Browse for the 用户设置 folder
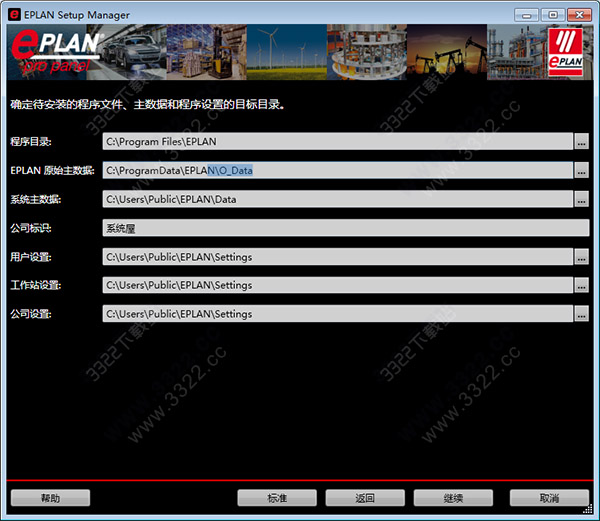600x521 pixels. [582, 257]
